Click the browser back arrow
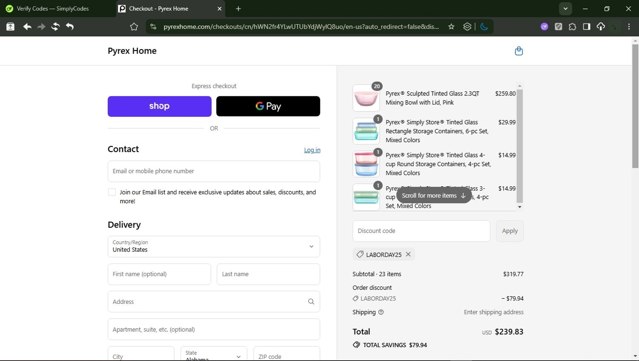639x361 pixels. tap(27, 26)
